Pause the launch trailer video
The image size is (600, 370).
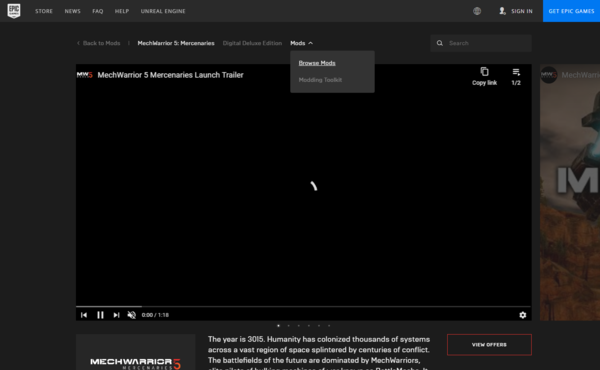(100, 315)
